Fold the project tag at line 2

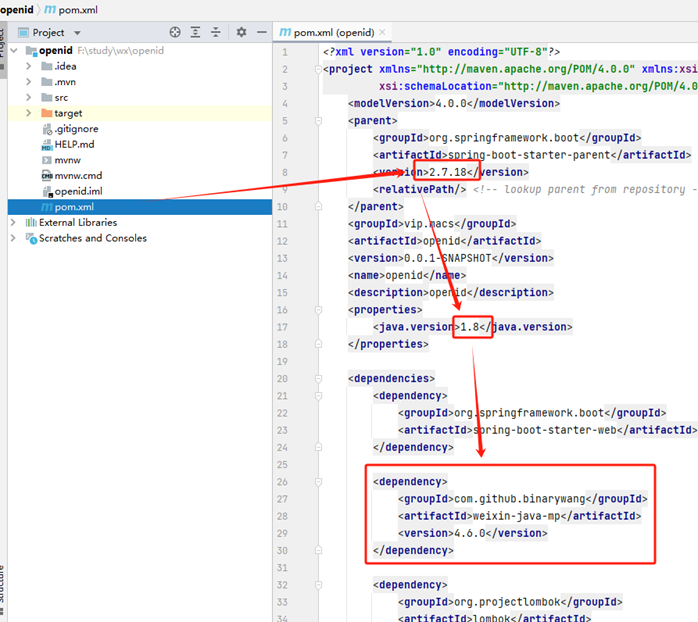pos(318,69)
